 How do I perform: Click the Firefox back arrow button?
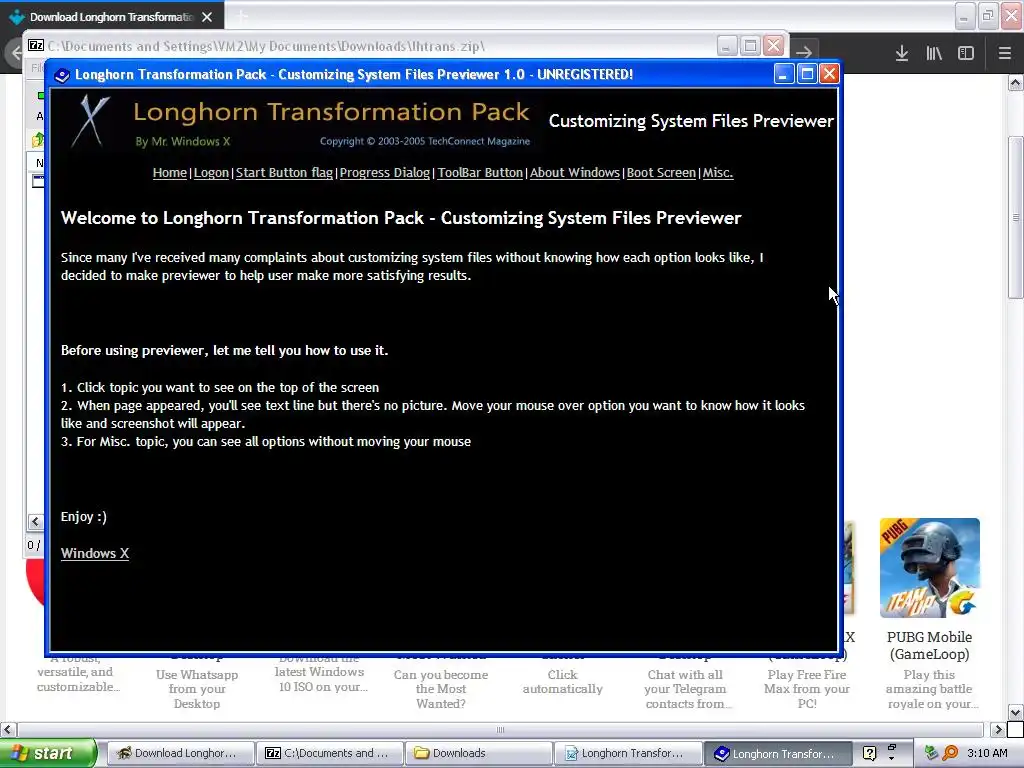coord(16,52)
